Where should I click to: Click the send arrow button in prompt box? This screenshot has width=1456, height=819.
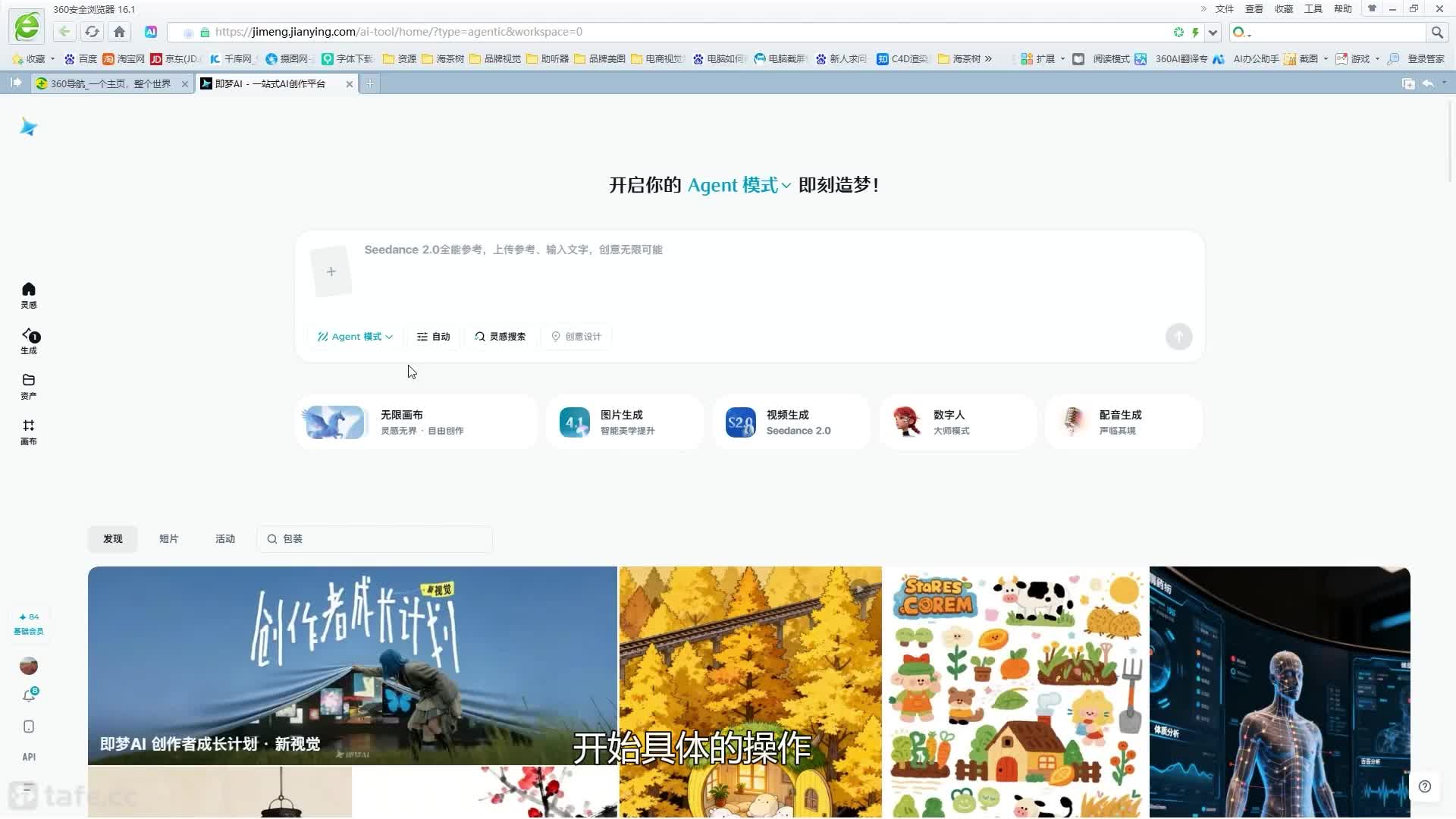1178,337
